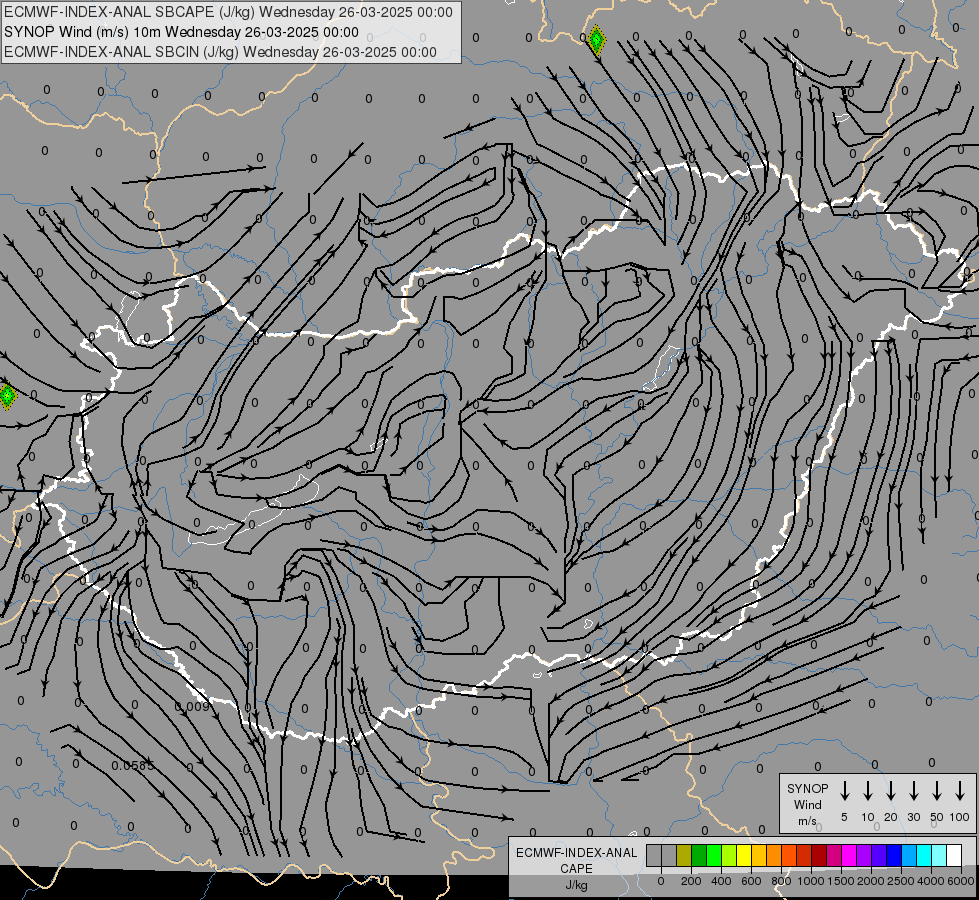Click the '0.009' value on map
The height and width of the screenshot is (900, 979).
192,706
